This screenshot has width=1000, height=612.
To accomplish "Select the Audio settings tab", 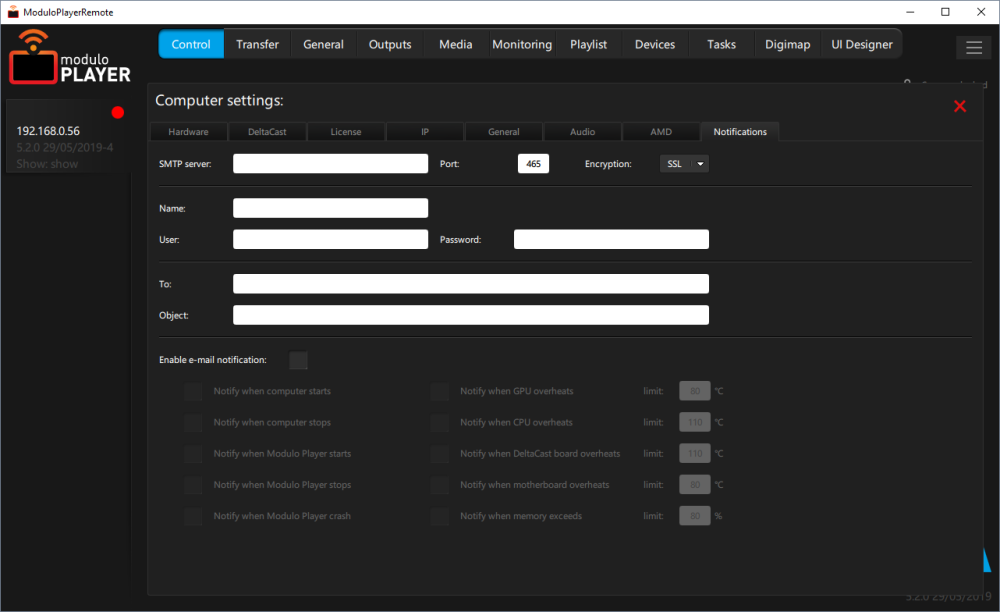I will [581, 131].
